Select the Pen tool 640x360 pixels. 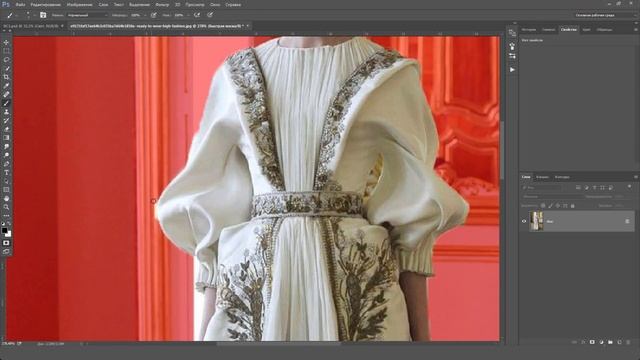pyautogui.click(x=6, y=164)
